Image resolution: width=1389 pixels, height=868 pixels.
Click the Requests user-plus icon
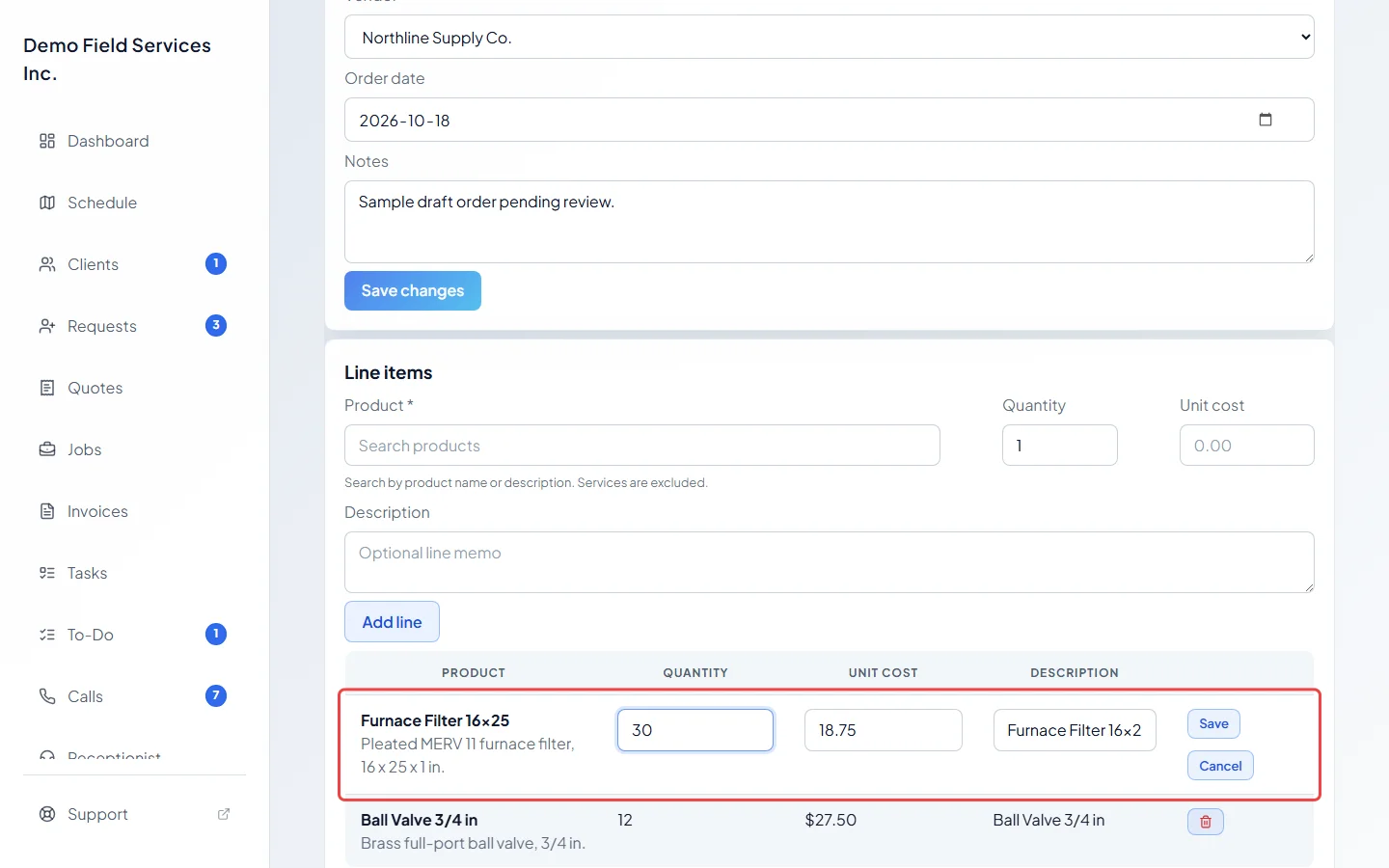tap(47, 326)
